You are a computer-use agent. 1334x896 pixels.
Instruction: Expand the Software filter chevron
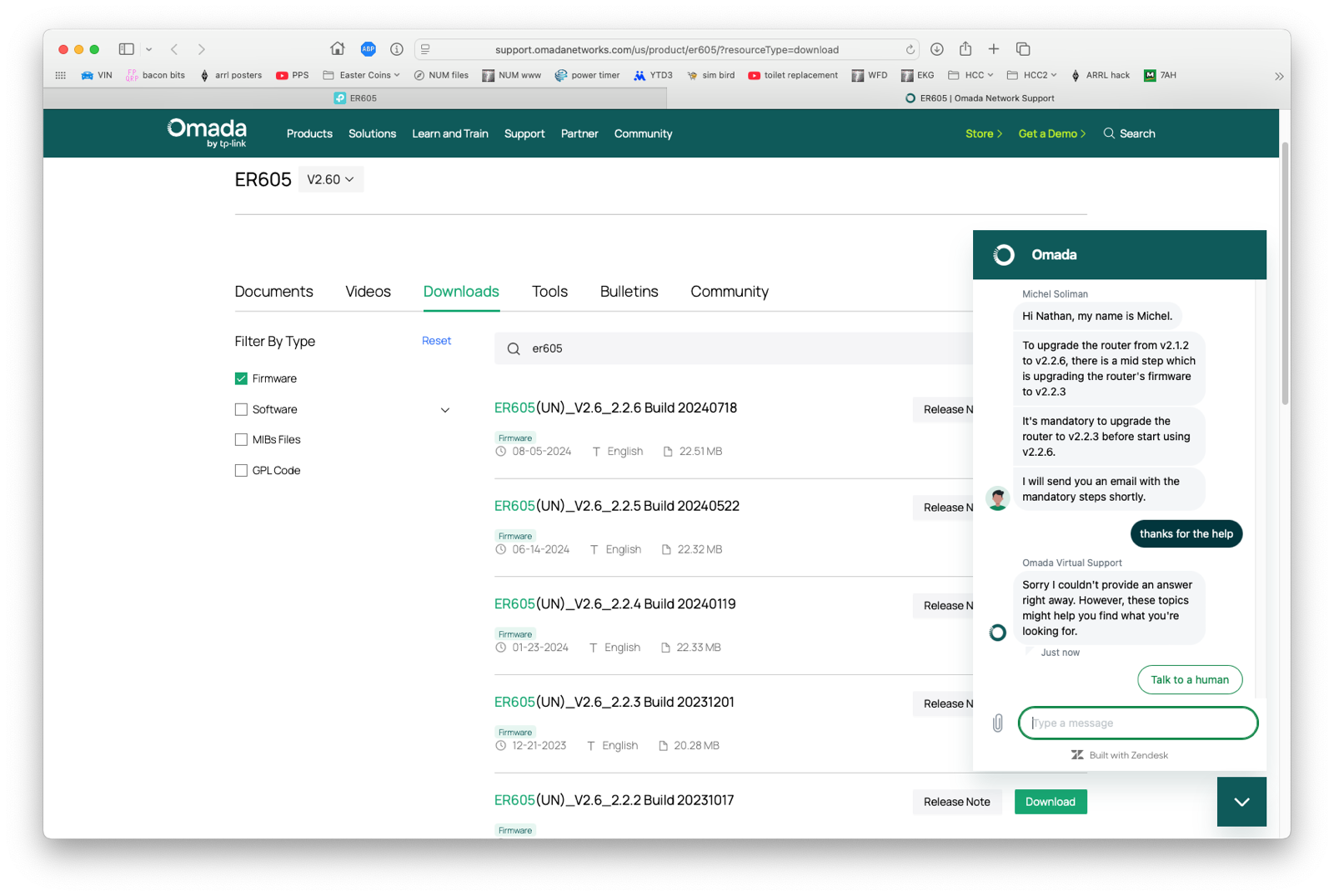tap(445, 410)
